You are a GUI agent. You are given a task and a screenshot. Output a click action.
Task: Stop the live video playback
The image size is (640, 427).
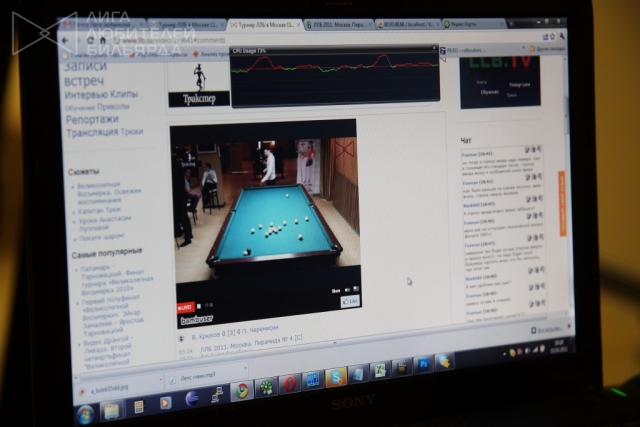pos(198,306)
